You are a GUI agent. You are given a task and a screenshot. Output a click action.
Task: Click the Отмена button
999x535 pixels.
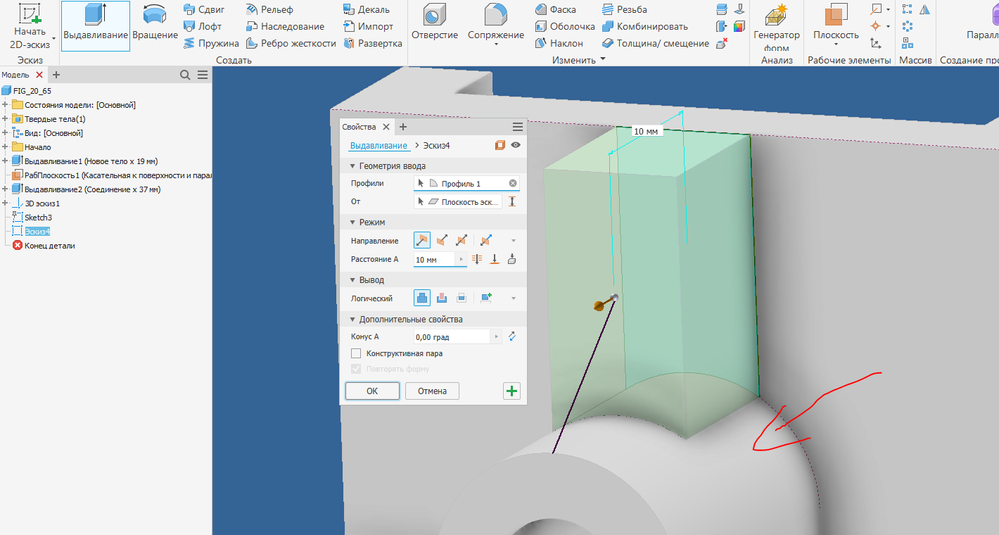point(432,391)
